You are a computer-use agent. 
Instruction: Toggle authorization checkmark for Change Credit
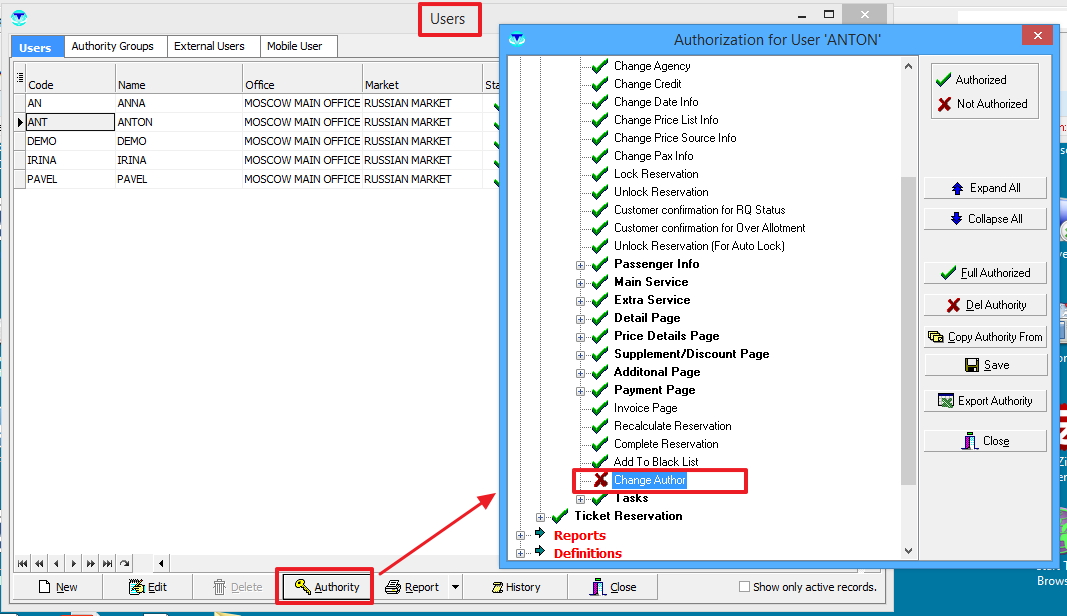[600, 84]
